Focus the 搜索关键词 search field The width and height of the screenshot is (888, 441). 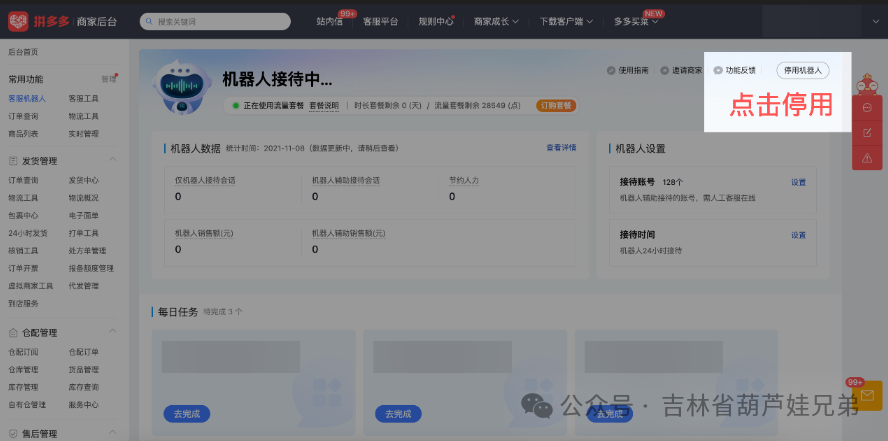tap(215, 22)
